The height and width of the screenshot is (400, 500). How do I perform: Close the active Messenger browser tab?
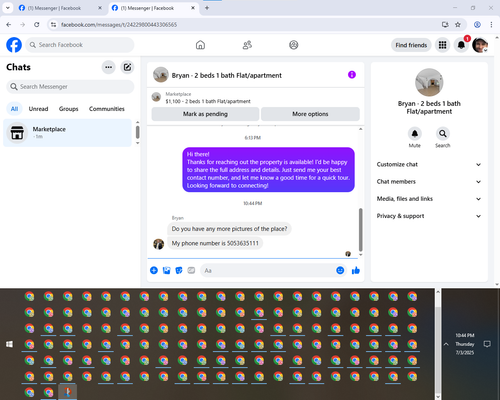[x=193, y=8]
